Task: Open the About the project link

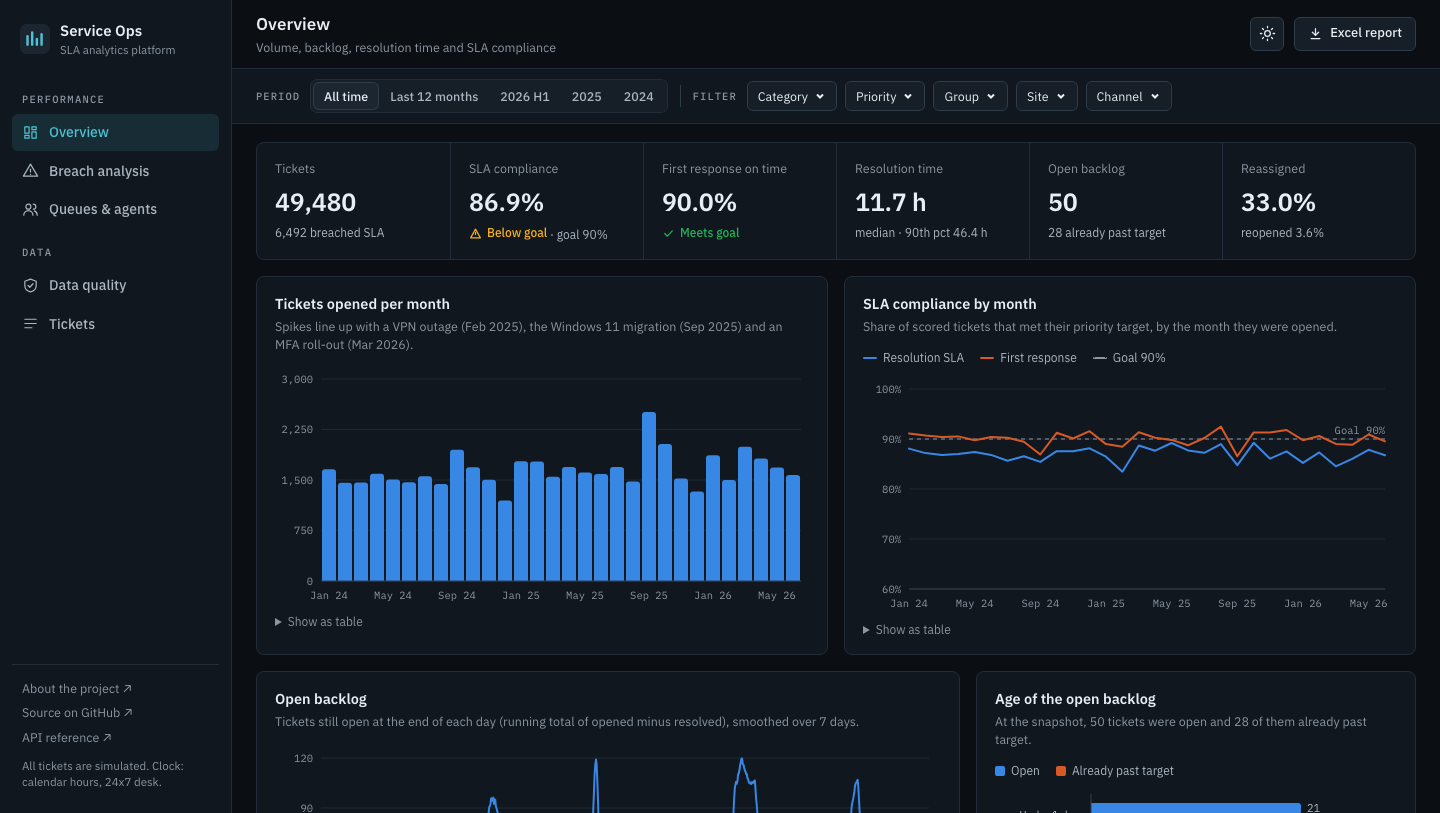Action: click(x=77, y=689)
